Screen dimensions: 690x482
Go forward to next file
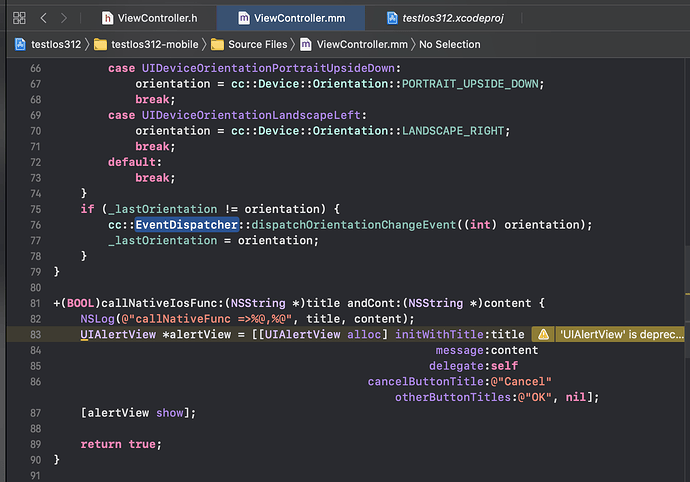[x=64, y=18]
